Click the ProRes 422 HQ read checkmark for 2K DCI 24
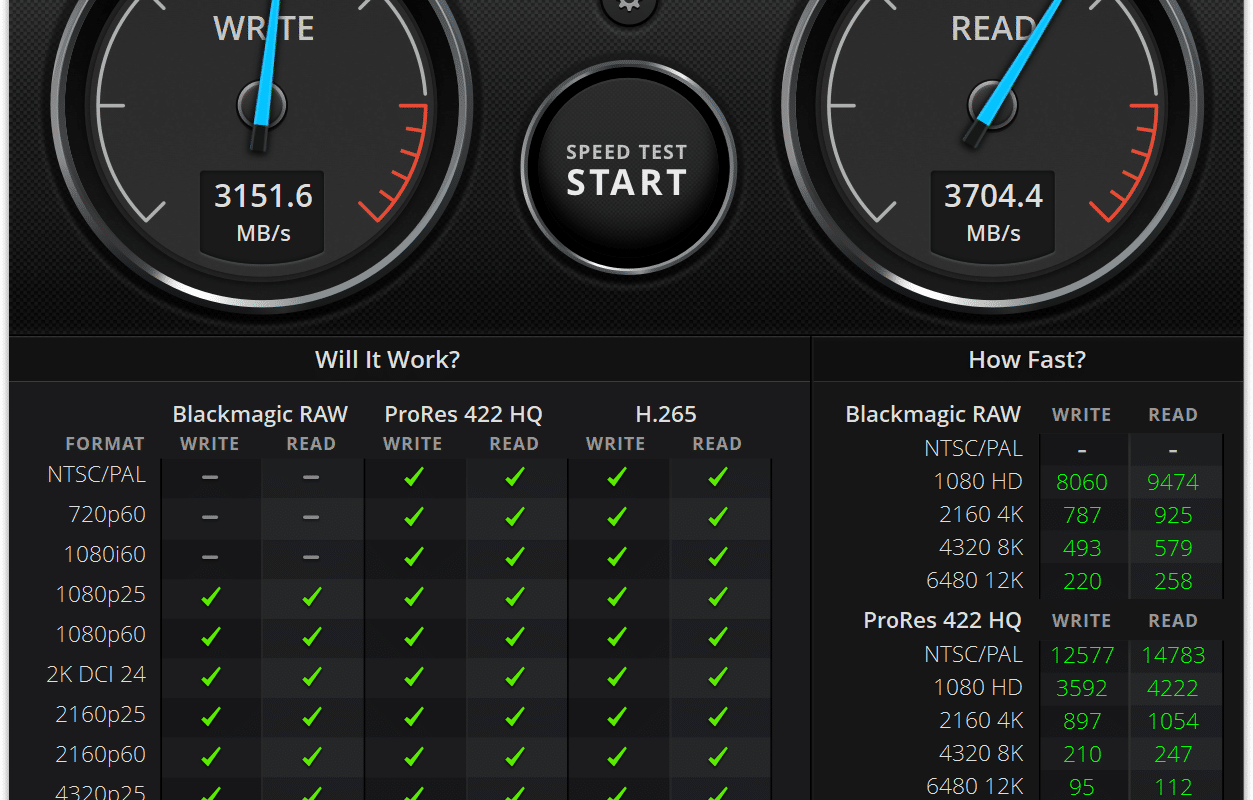Screen dimensions: 1253x800 (x=514, y=677)
